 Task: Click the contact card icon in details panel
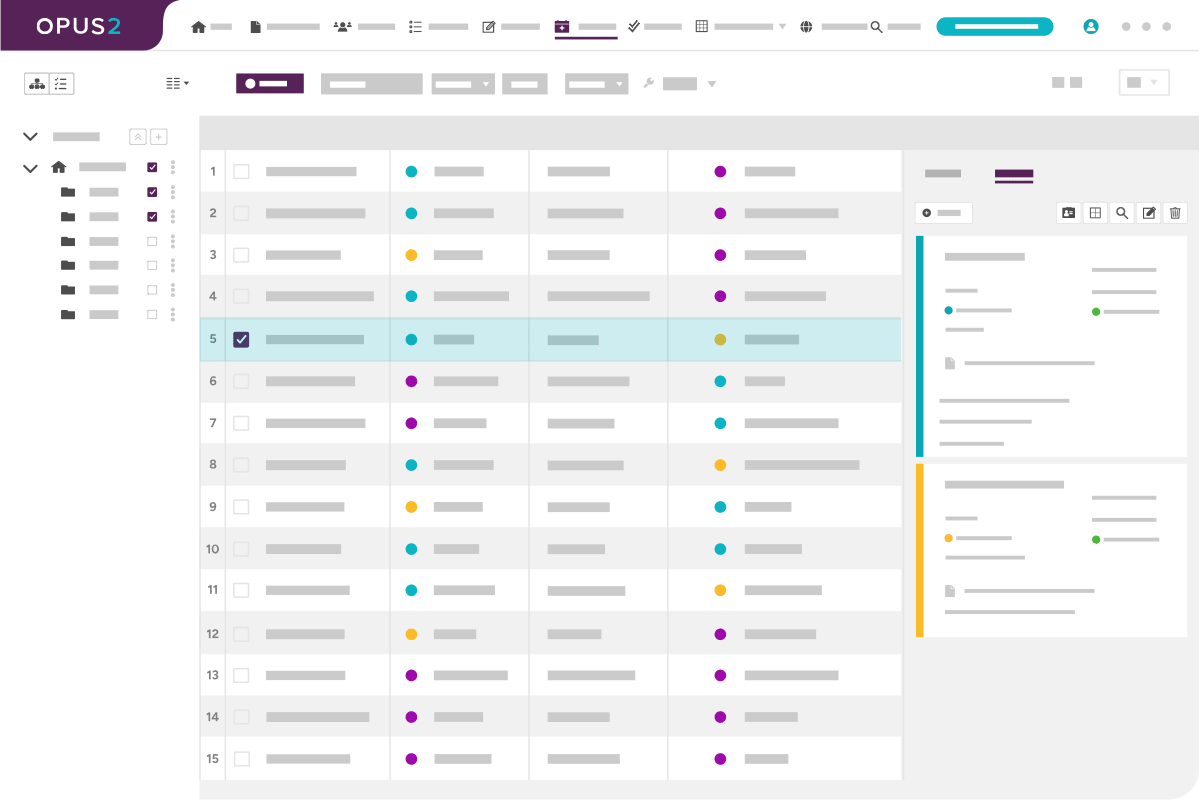point(1068,213)
